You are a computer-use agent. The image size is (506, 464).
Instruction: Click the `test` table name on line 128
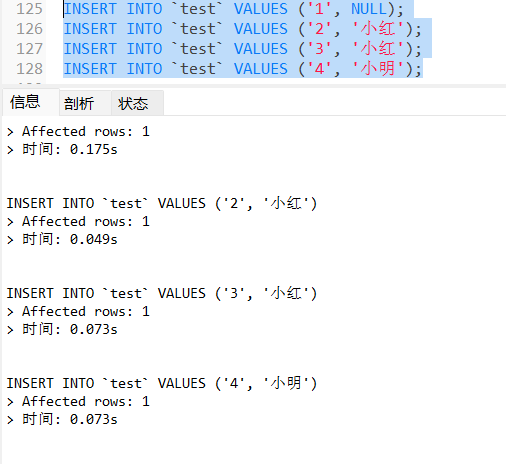coord(197,69)
